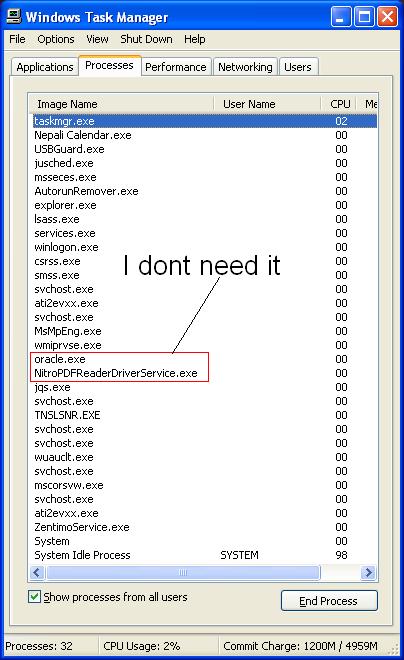Switch to the Performance tab
This screenshot has width=404, height=660.
click(175, 67)
